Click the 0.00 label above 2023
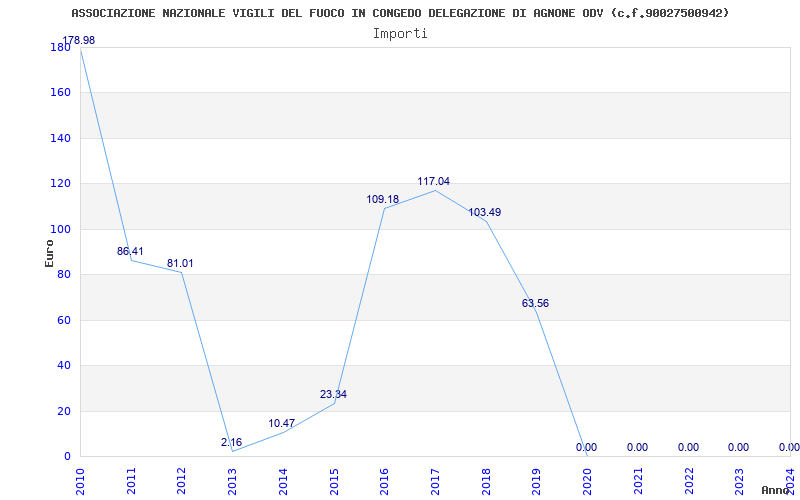The height and width of the screenshot is (500, 800). pos(738,447)
